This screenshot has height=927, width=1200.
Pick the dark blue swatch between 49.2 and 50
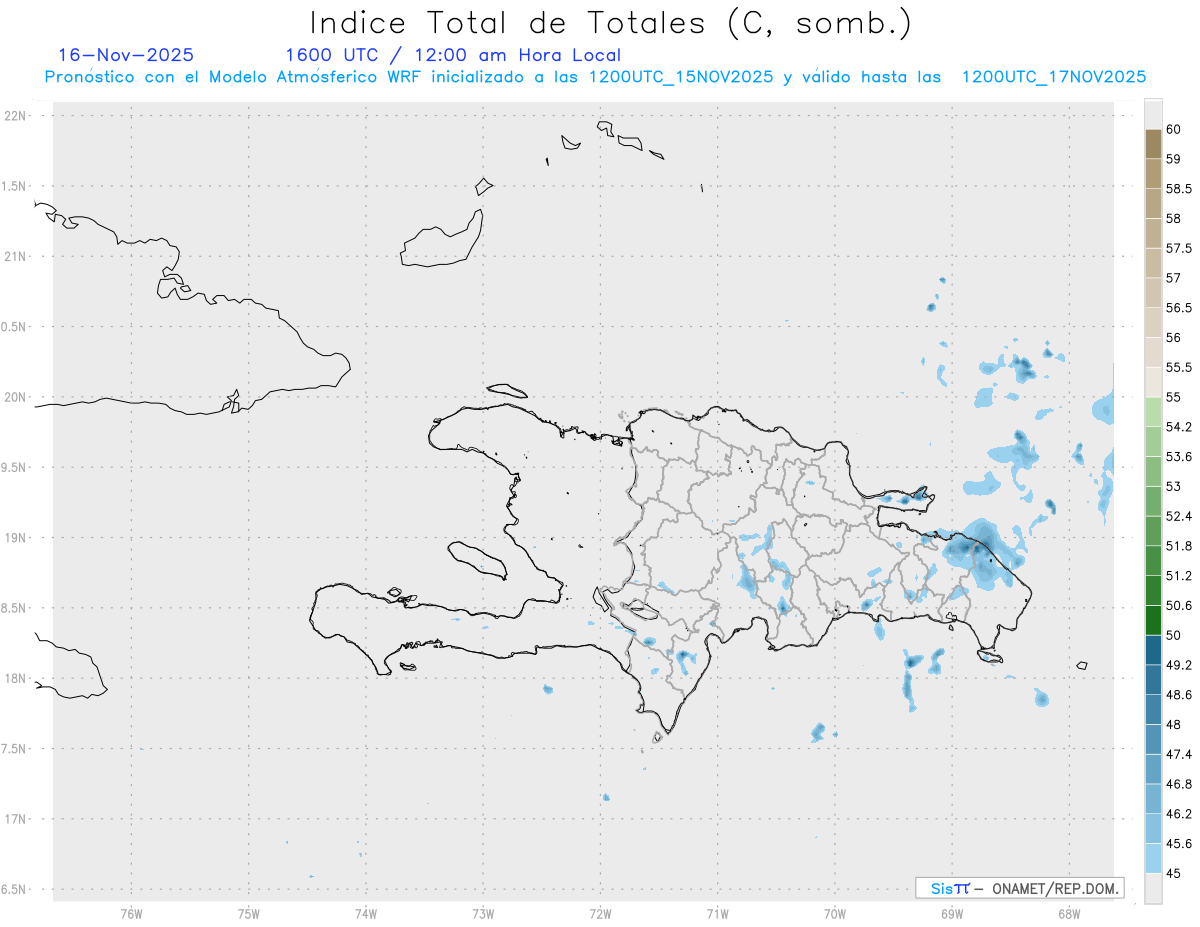(x=1153, y=650)
